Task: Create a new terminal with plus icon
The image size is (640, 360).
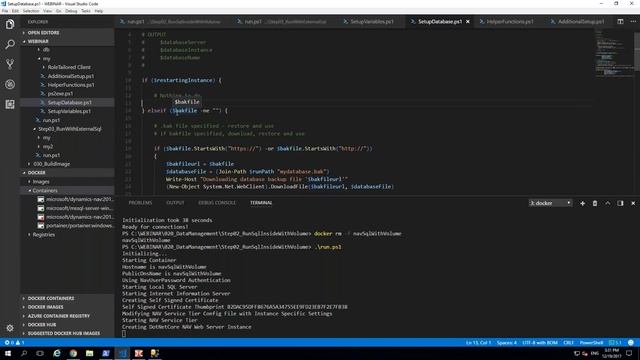Action: [x=582, y=203]
